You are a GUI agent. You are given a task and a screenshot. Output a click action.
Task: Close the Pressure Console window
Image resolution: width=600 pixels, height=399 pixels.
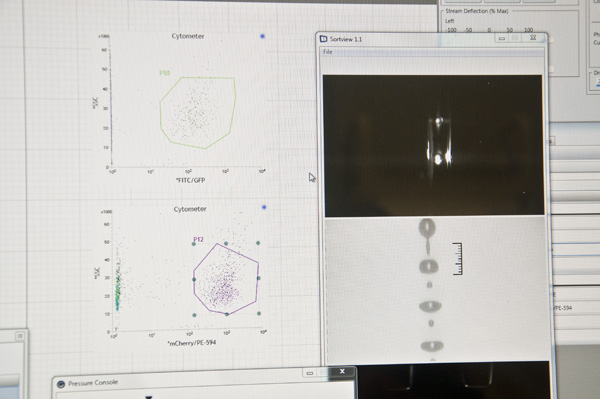[x=342, y=371]
